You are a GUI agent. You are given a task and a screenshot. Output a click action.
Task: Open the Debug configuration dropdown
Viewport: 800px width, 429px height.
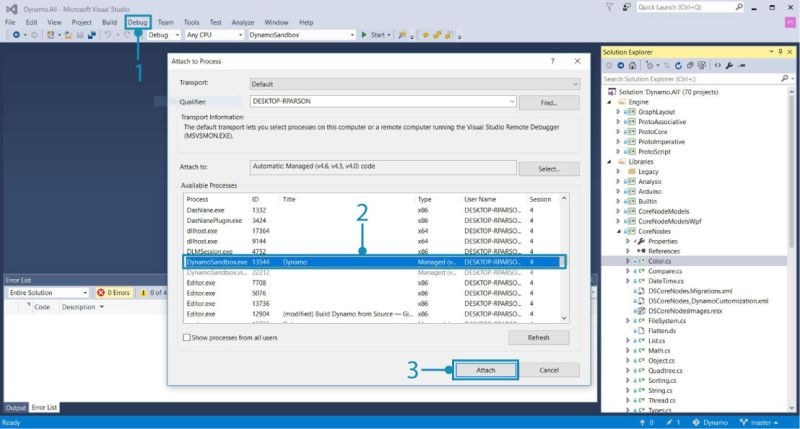[x=177, y=35]
